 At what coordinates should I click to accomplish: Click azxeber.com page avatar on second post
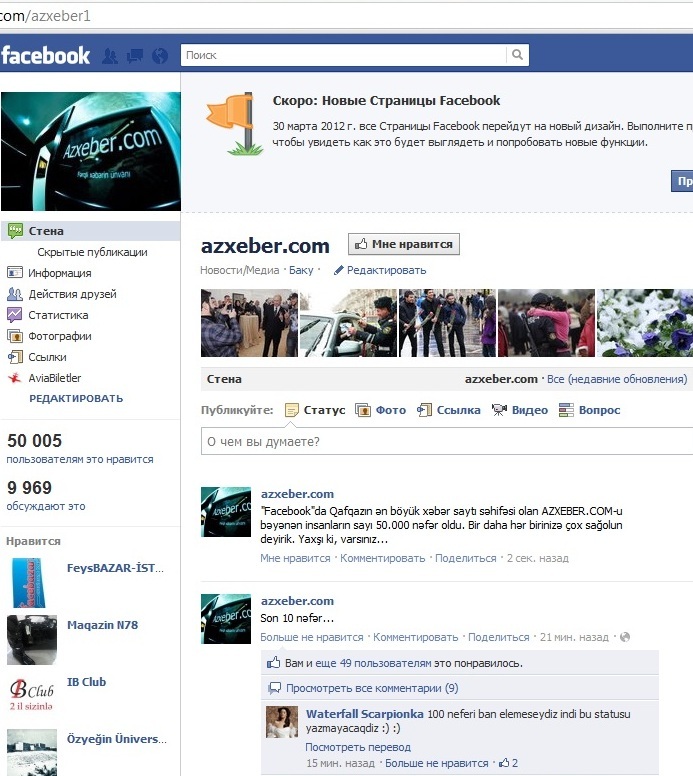click(226, 619)
